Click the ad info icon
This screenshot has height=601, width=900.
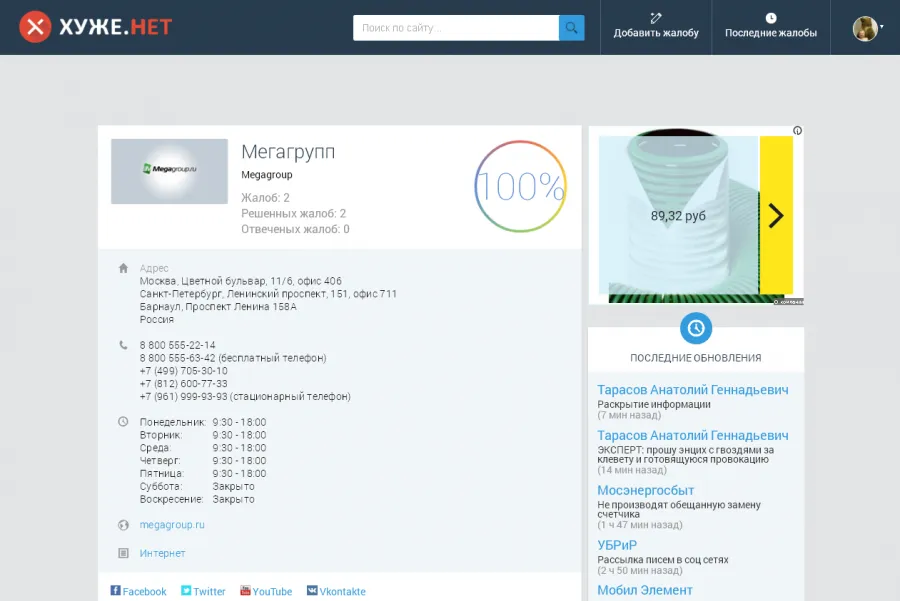[797, 131]
